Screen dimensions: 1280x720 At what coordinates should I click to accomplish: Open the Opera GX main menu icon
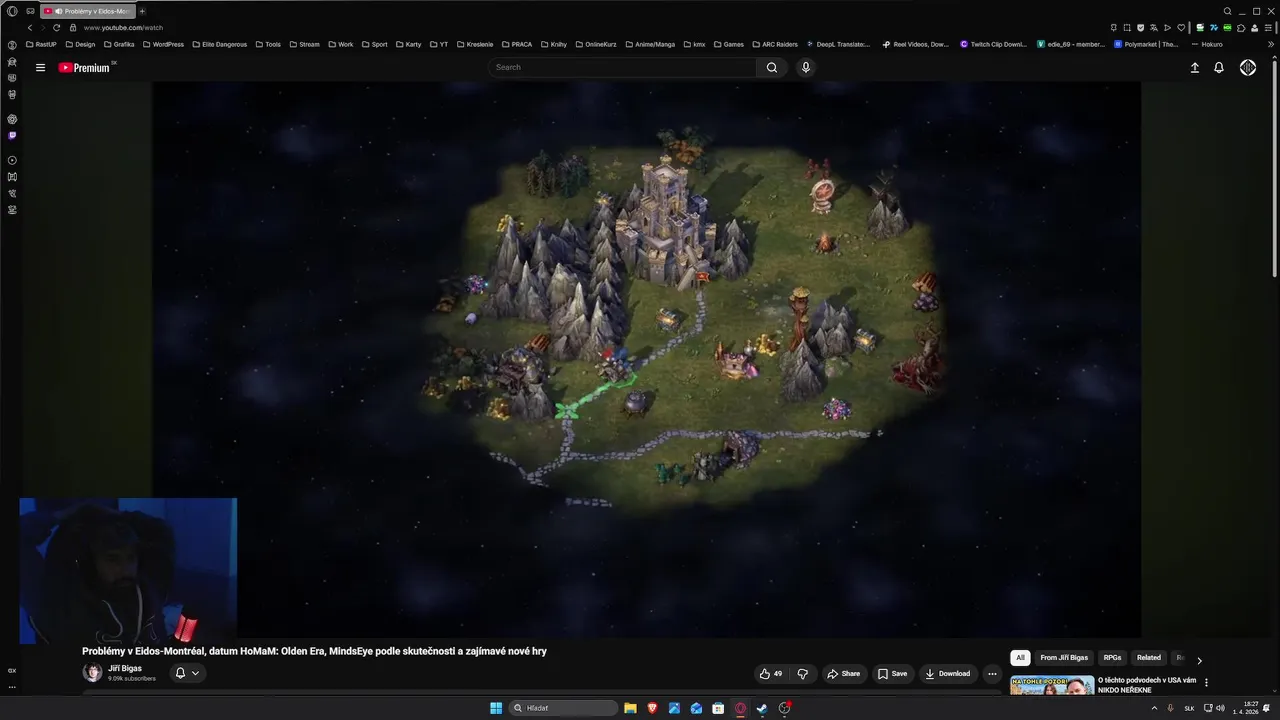pyautogui.click(x=12, y=11)
